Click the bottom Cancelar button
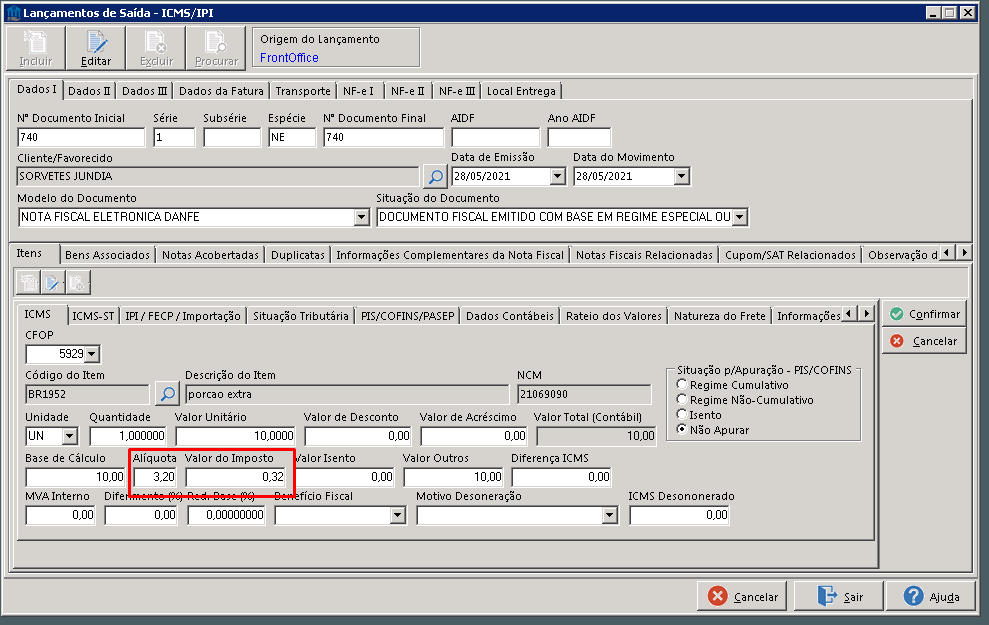 (x=742, y=597)
